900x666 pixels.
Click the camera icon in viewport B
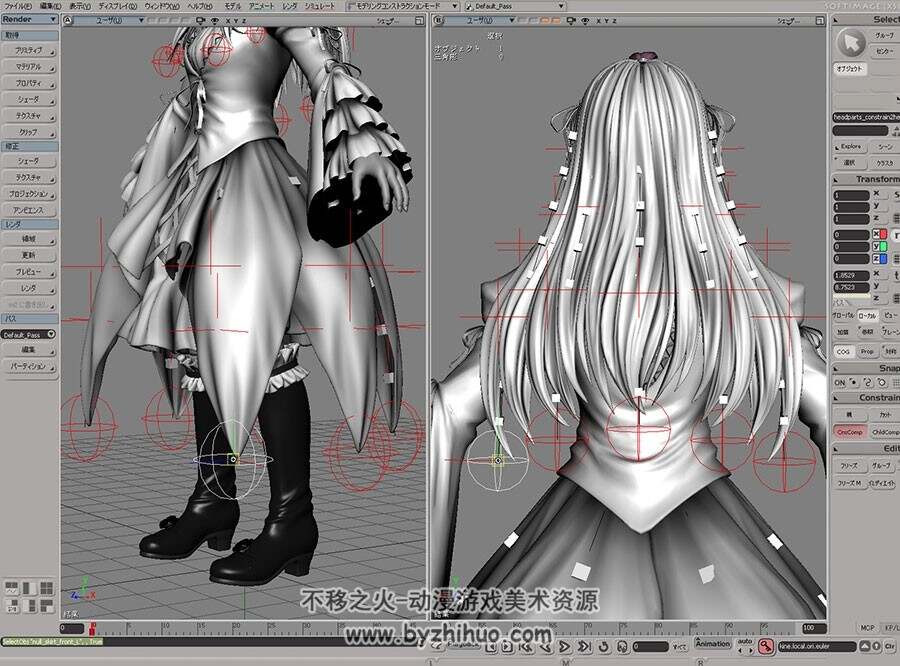571,20
